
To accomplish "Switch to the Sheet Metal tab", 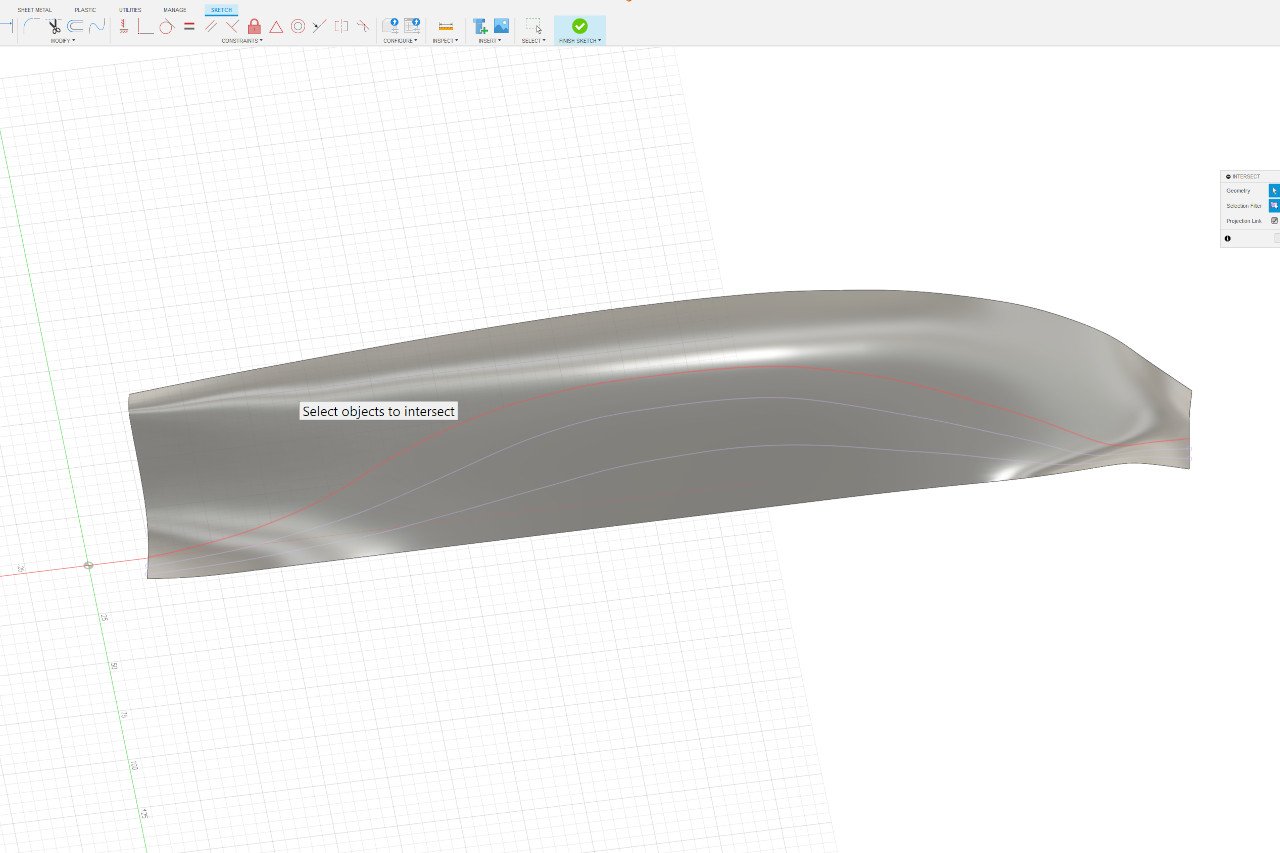I will [x=35, y=10].
